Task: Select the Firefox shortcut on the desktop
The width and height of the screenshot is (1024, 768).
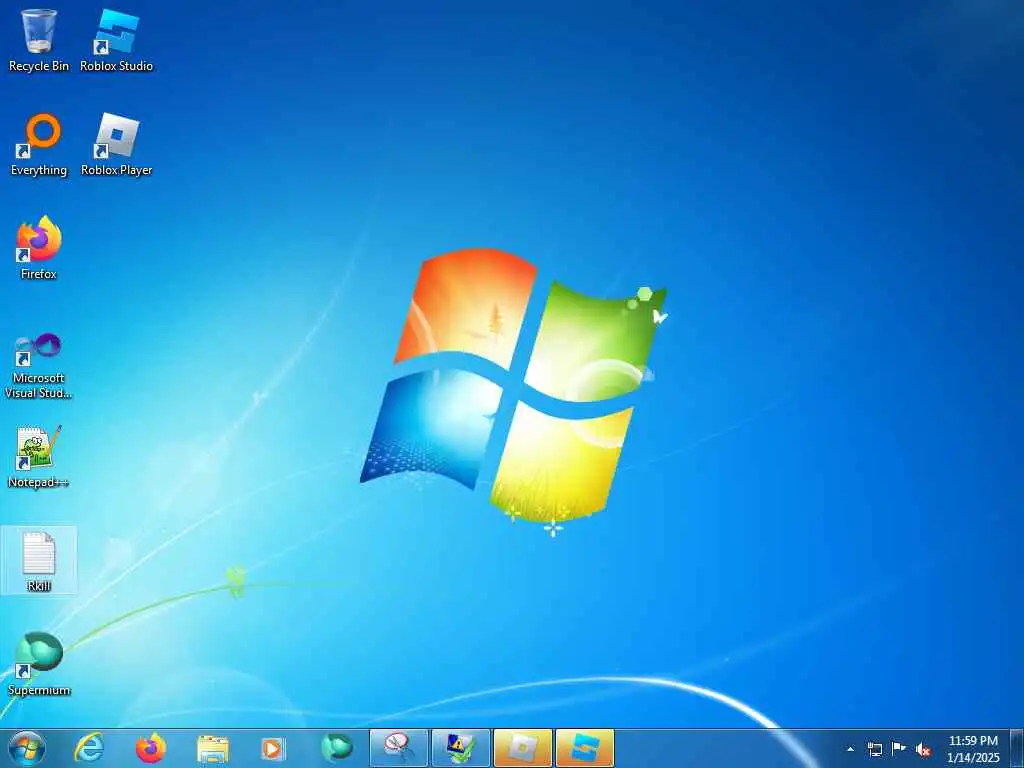Action: coord(39,249)
